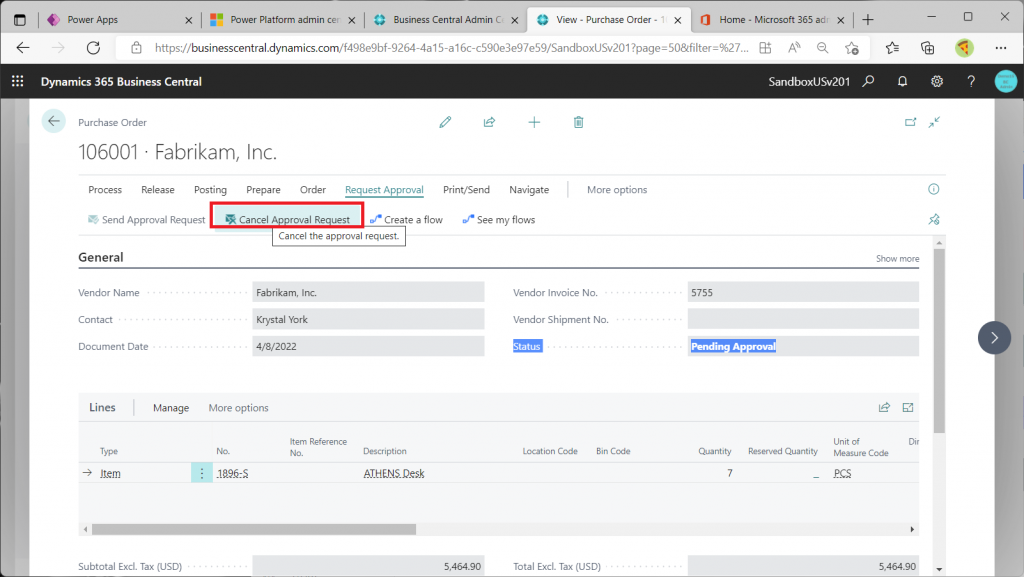The height and width of the screenshot is (577, 1024).
Task: Open notifications bell
Action: tap(902, 82)
